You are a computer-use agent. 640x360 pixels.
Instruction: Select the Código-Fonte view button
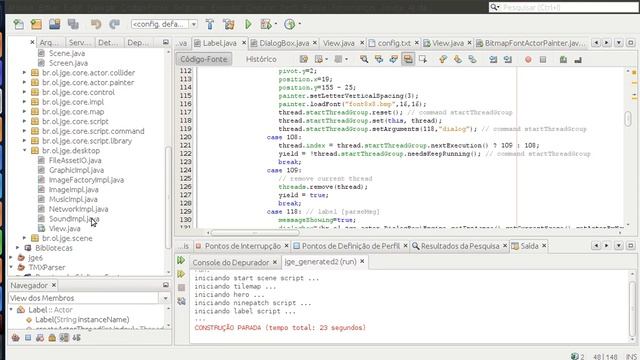tap(204, 59)
